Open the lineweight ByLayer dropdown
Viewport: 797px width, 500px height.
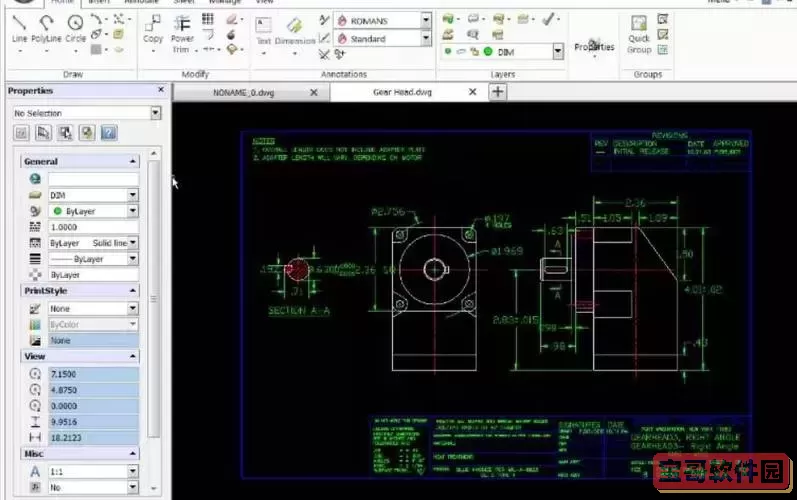[x=133, y=259]
